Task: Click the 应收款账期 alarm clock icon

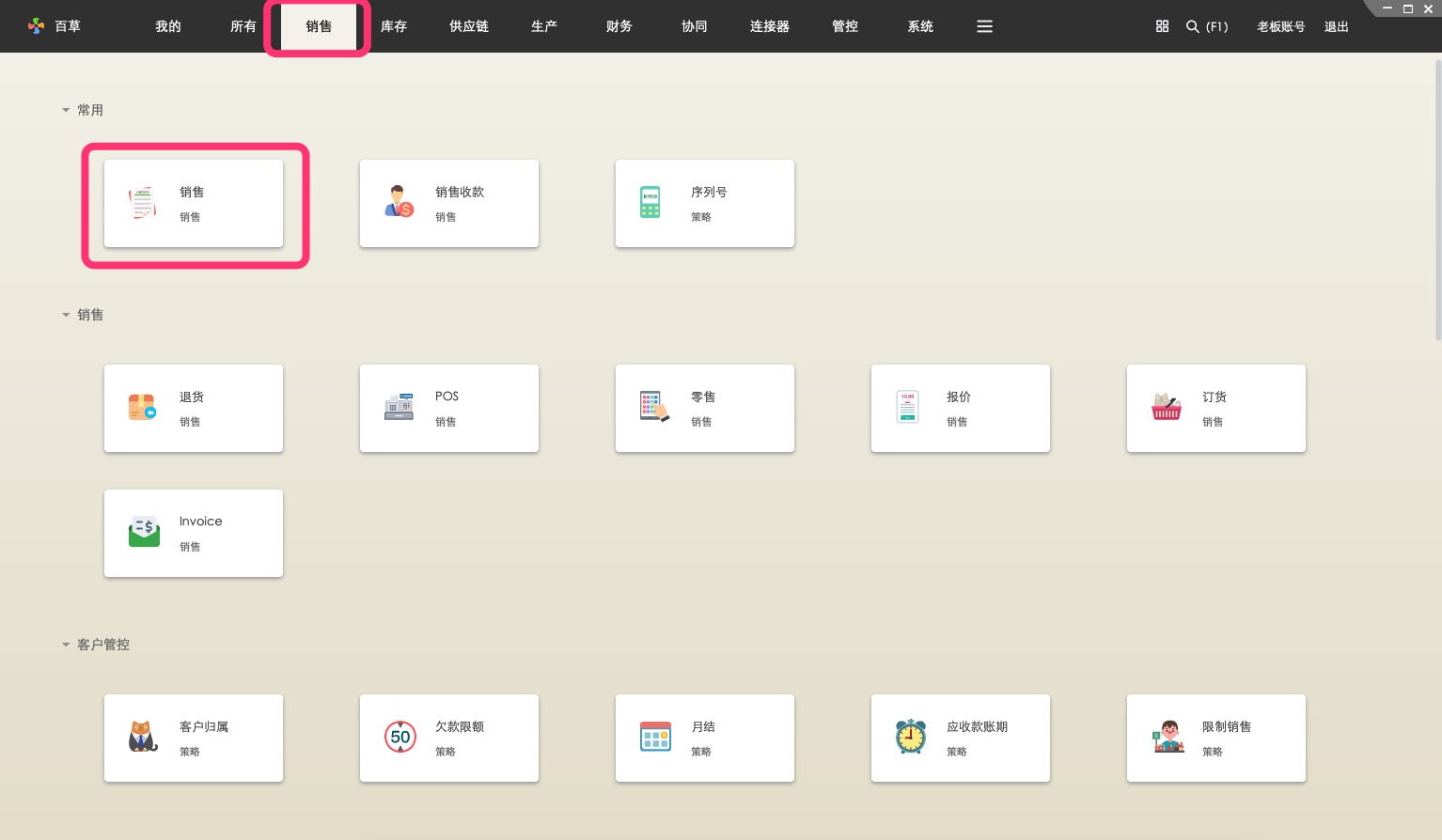Action: point(910,738)
